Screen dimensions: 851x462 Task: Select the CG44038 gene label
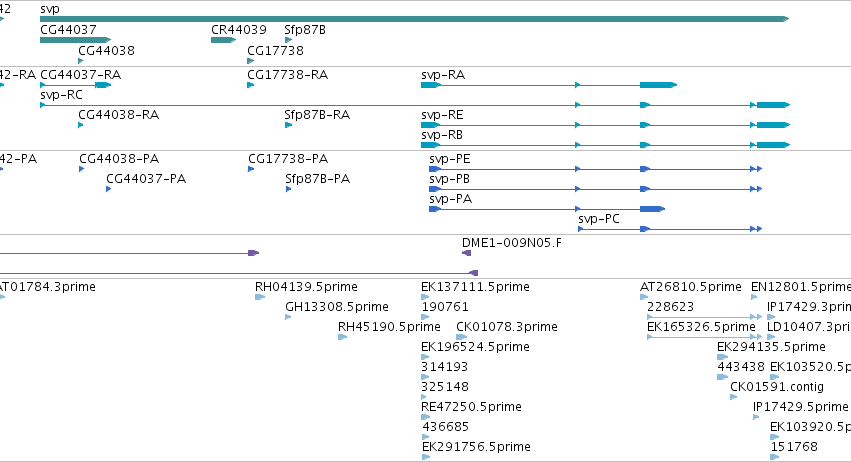(106, 51)
